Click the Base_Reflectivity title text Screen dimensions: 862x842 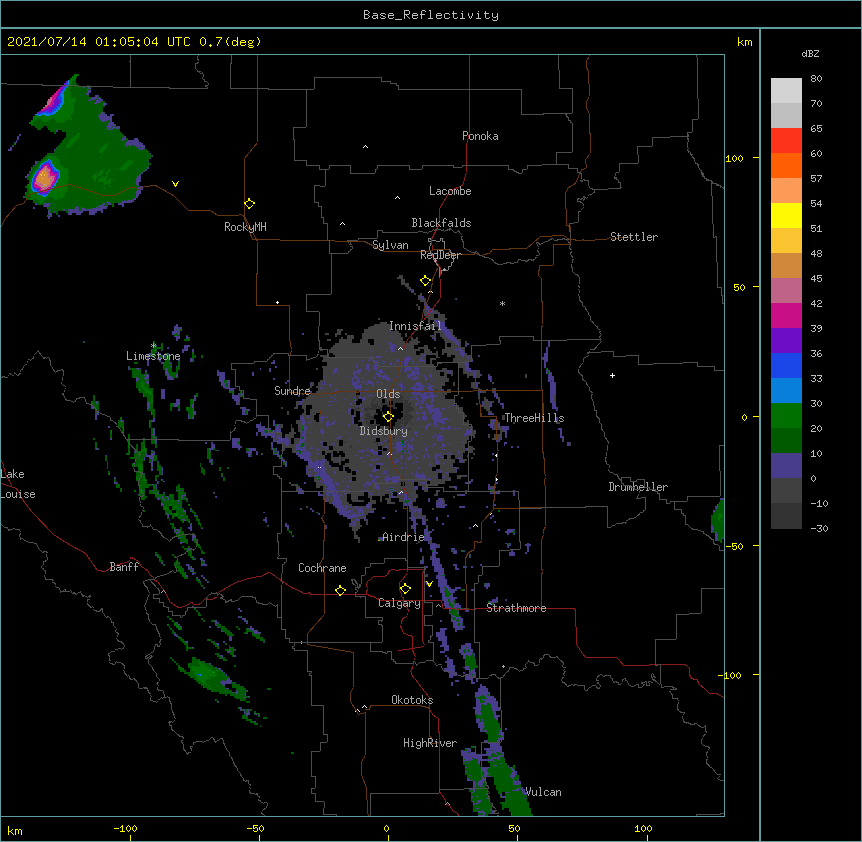click(x=431, y=15)
